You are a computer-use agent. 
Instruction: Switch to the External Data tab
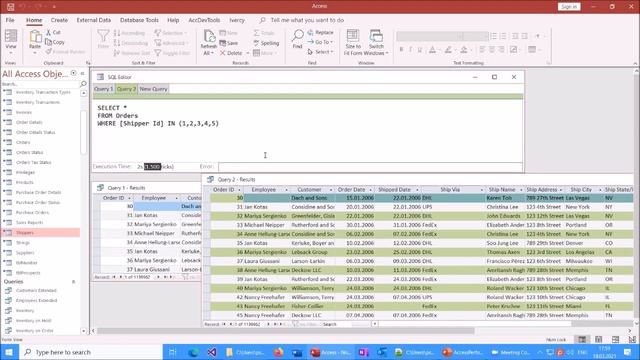(x=93, y=20)
